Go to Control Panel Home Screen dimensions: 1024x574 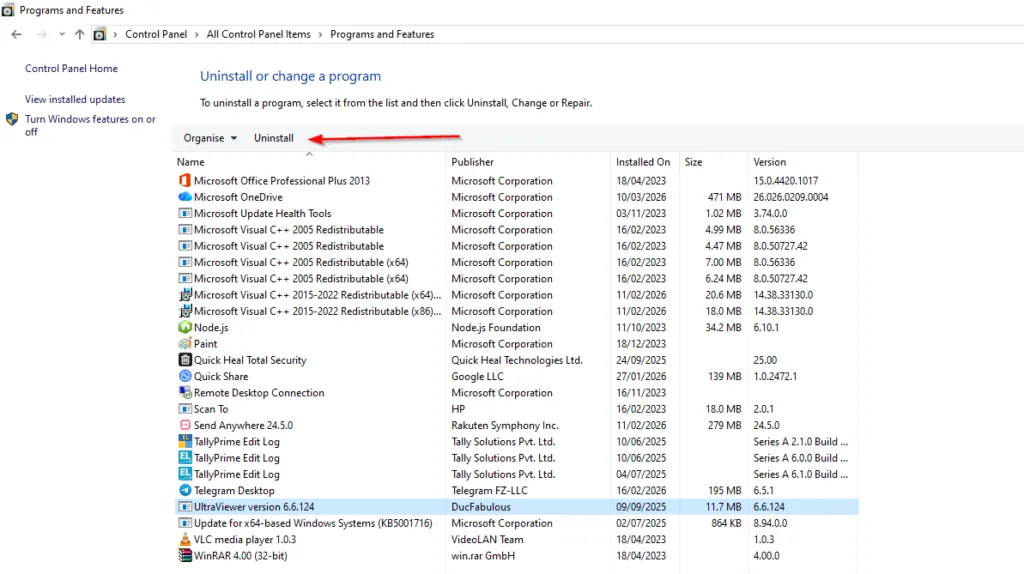point(71,68)
